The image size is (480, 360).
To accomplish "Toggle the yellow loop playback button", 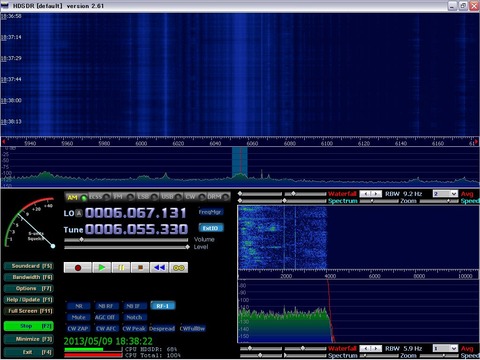I will pyautogui.click(x=179, y=268).
